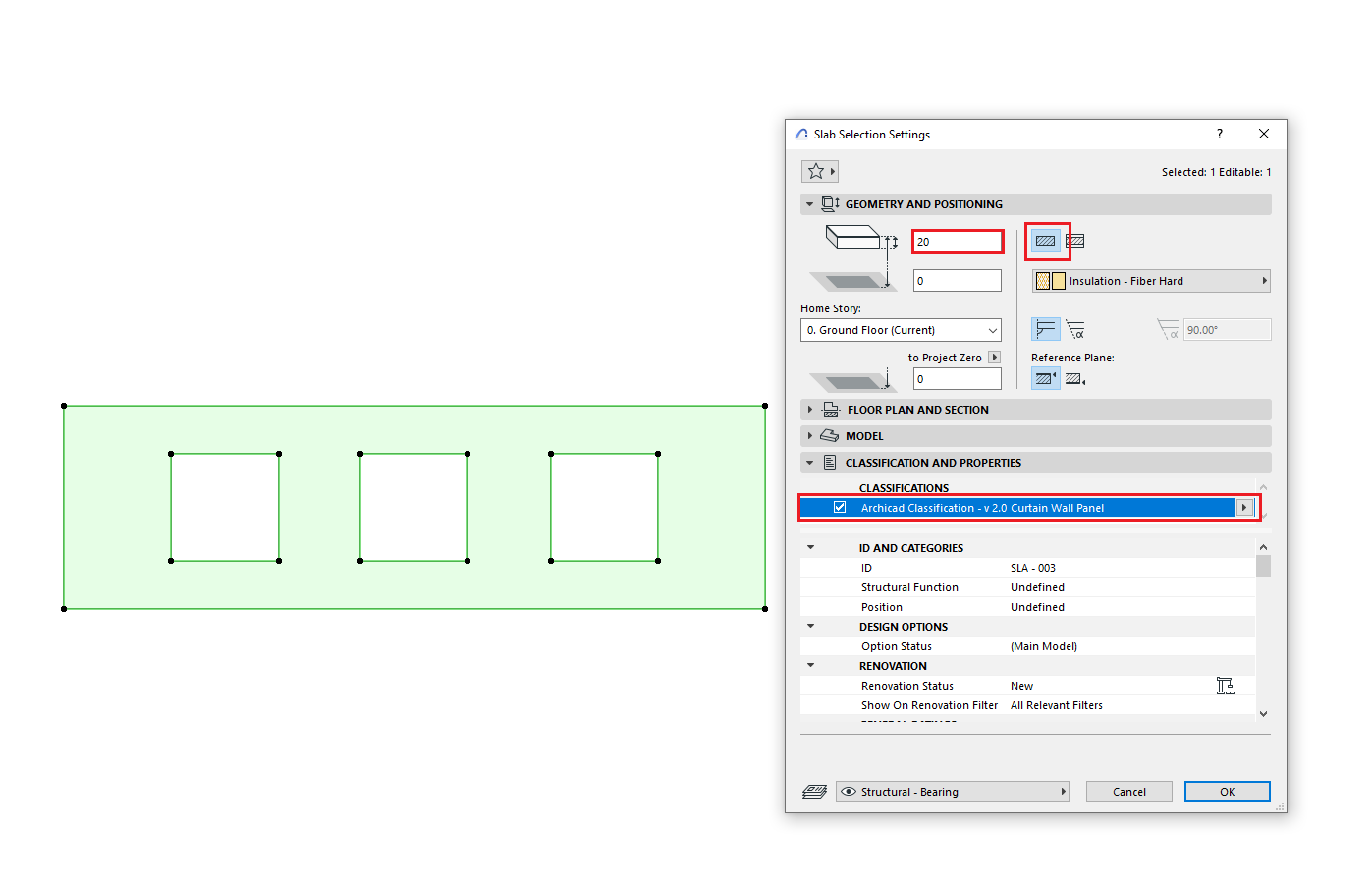Open the to Project Zero reference menu
The width and height of the screenshot is (1372, 886).
[993, 357]
